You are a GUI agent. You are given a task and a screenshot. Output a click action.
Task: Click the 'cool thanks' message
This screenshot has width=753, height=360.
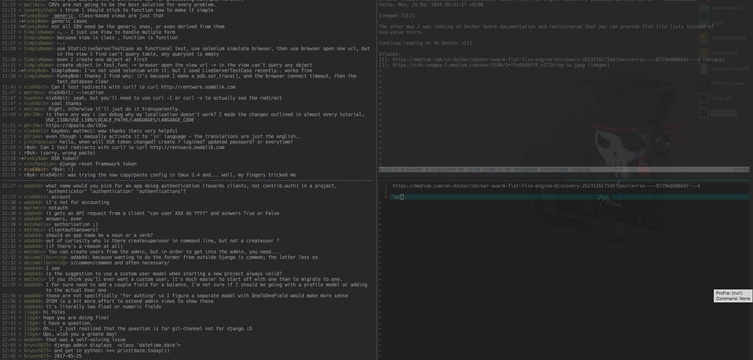coord(66,103)
